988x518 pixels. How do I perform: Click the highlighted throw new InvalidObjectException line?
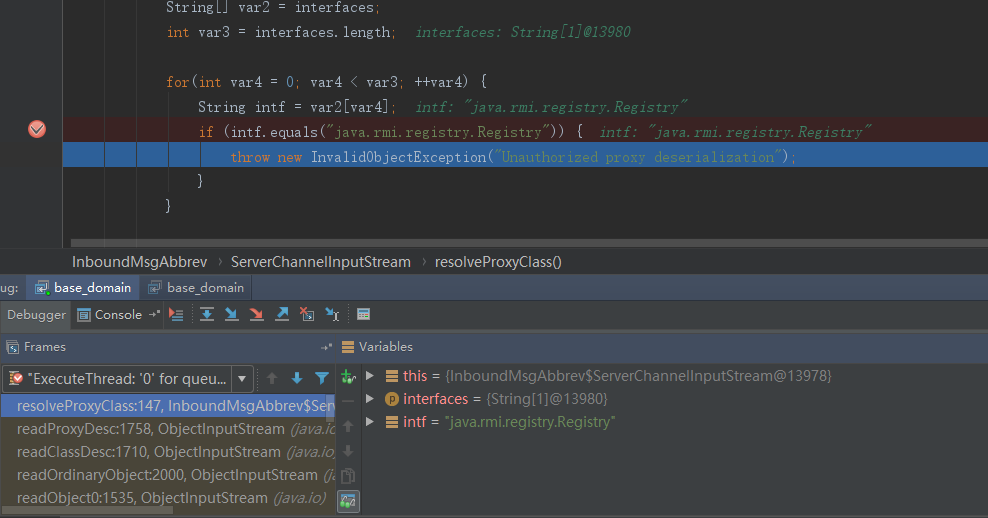tap(525, 155)
